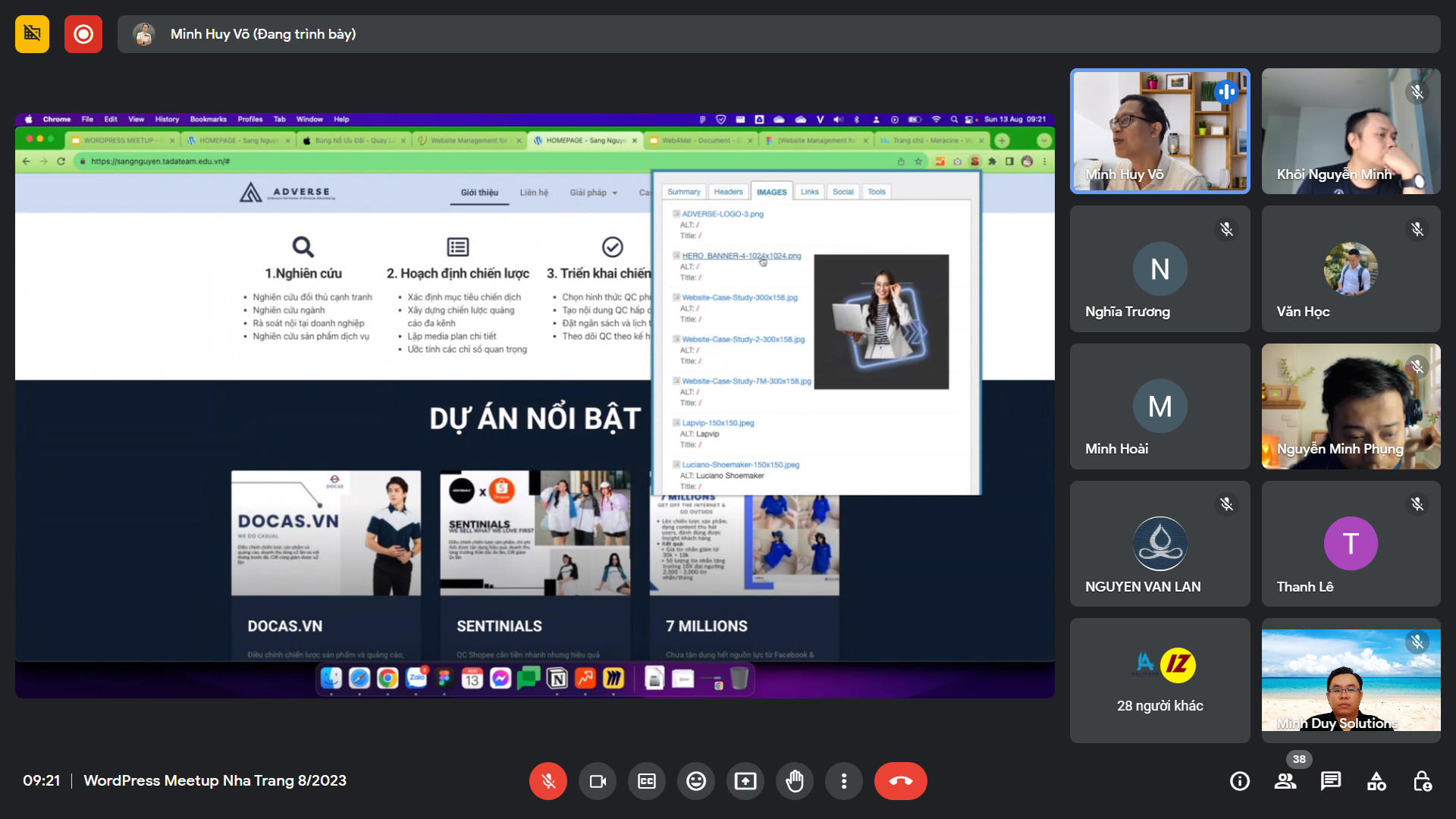This screenshot has width=1456, height=819.
Task: Click the Thanh Lê participant tile
Action: (1351, 544)
